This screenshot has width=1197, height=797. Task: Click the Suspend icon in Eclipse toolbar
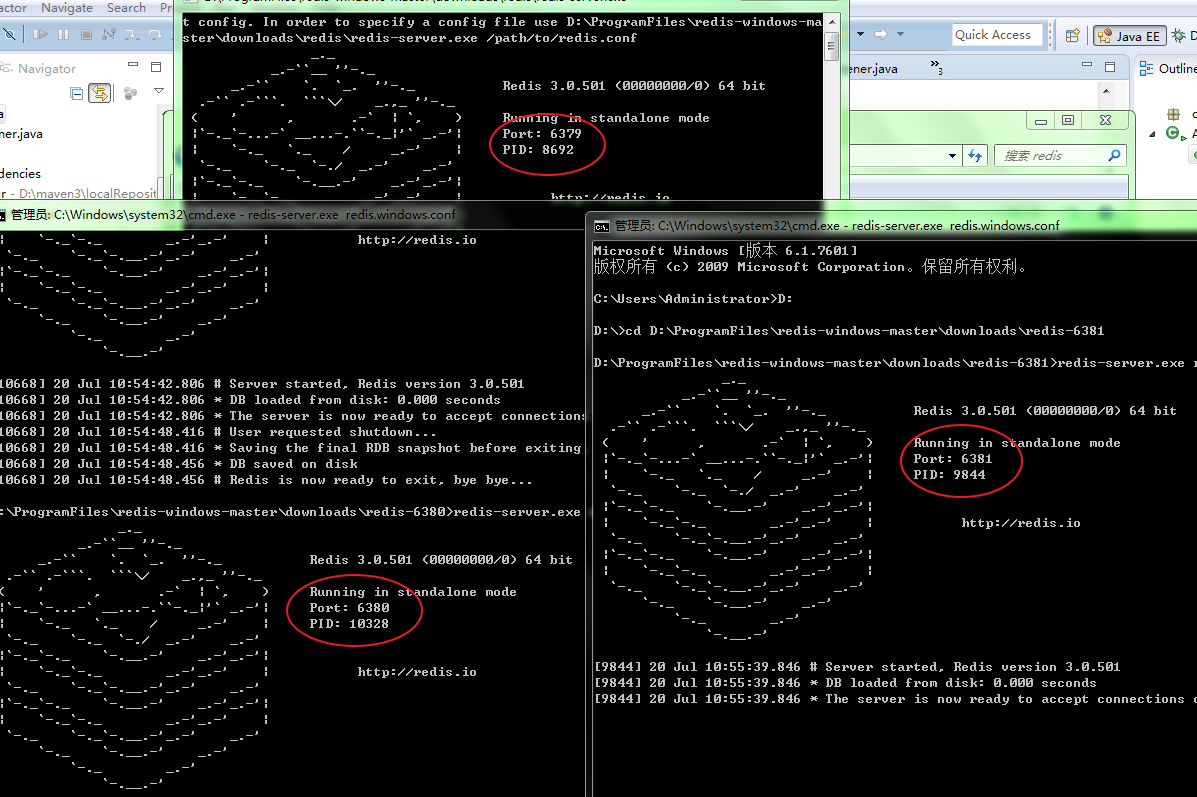click(x=63, y=34)
